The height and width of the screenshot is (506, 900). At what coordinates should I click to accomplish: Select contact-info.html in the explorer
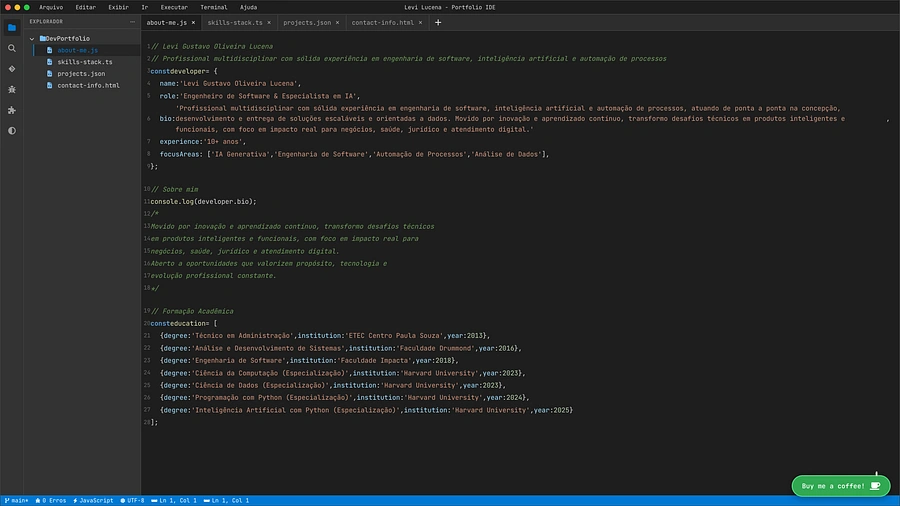pyautogui.click(x=87, y=85)
